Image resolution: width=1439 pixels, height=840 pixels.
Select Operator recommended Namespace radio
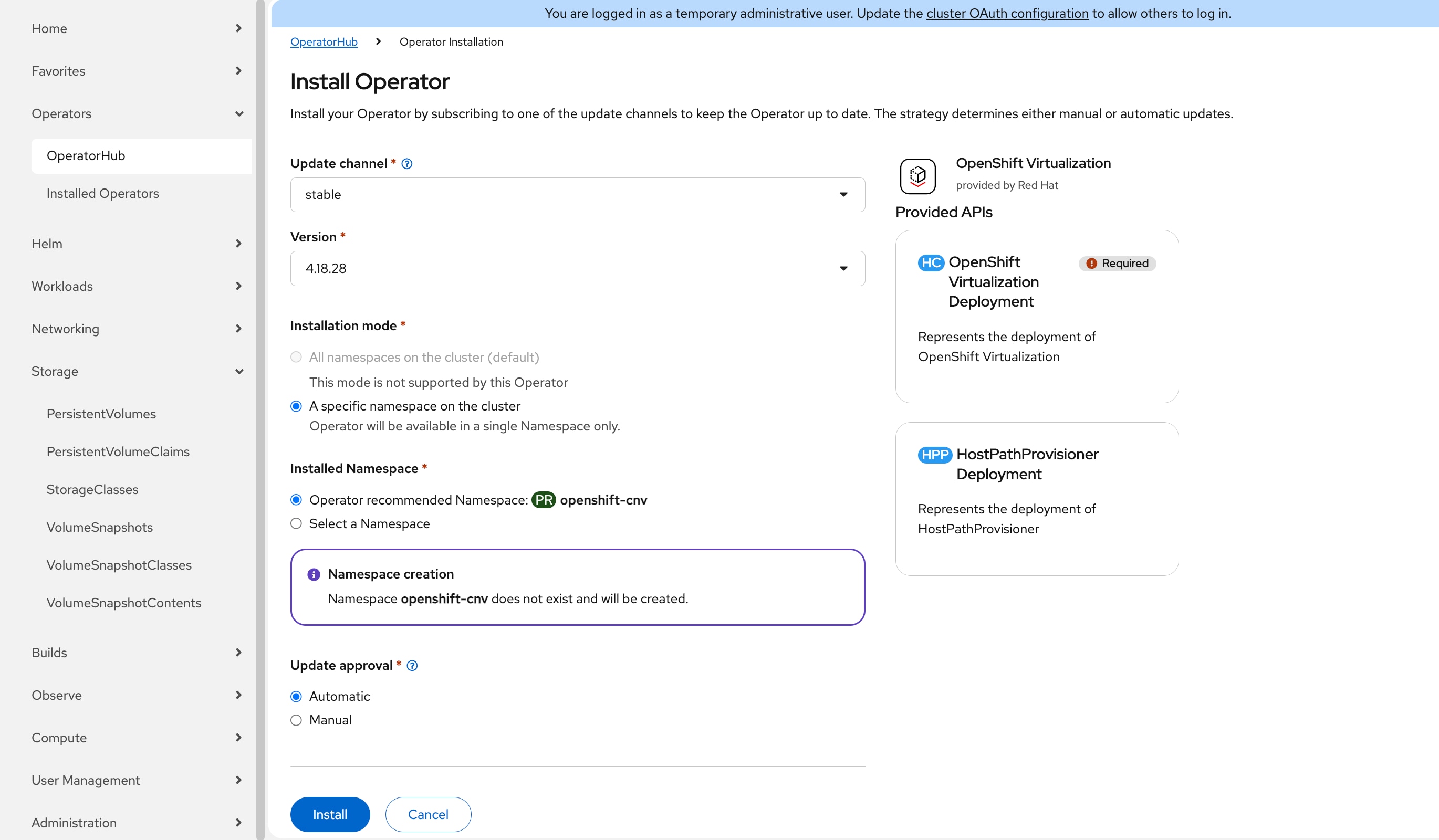tap(296, 500)
